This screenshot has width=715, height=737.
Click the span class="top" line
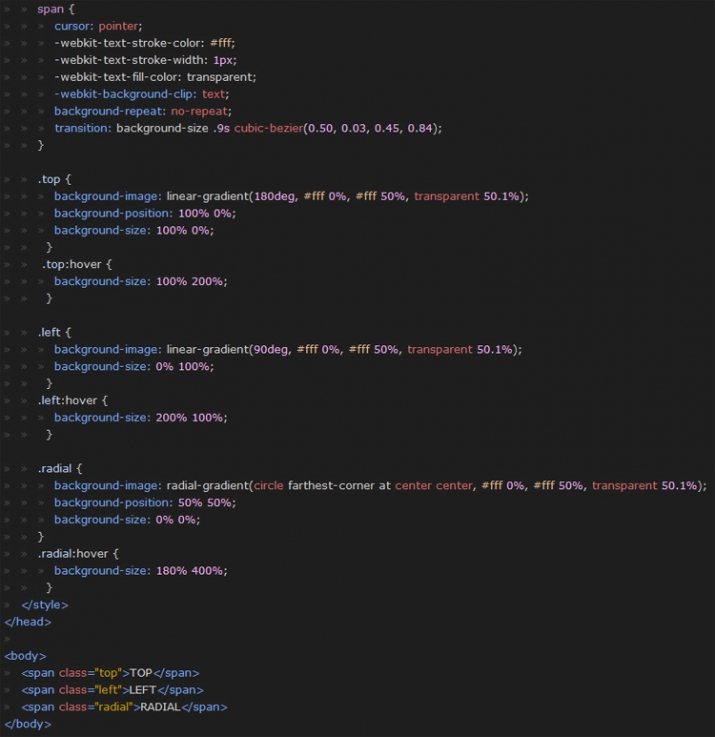pyautogui.click(x=110, y=673)
